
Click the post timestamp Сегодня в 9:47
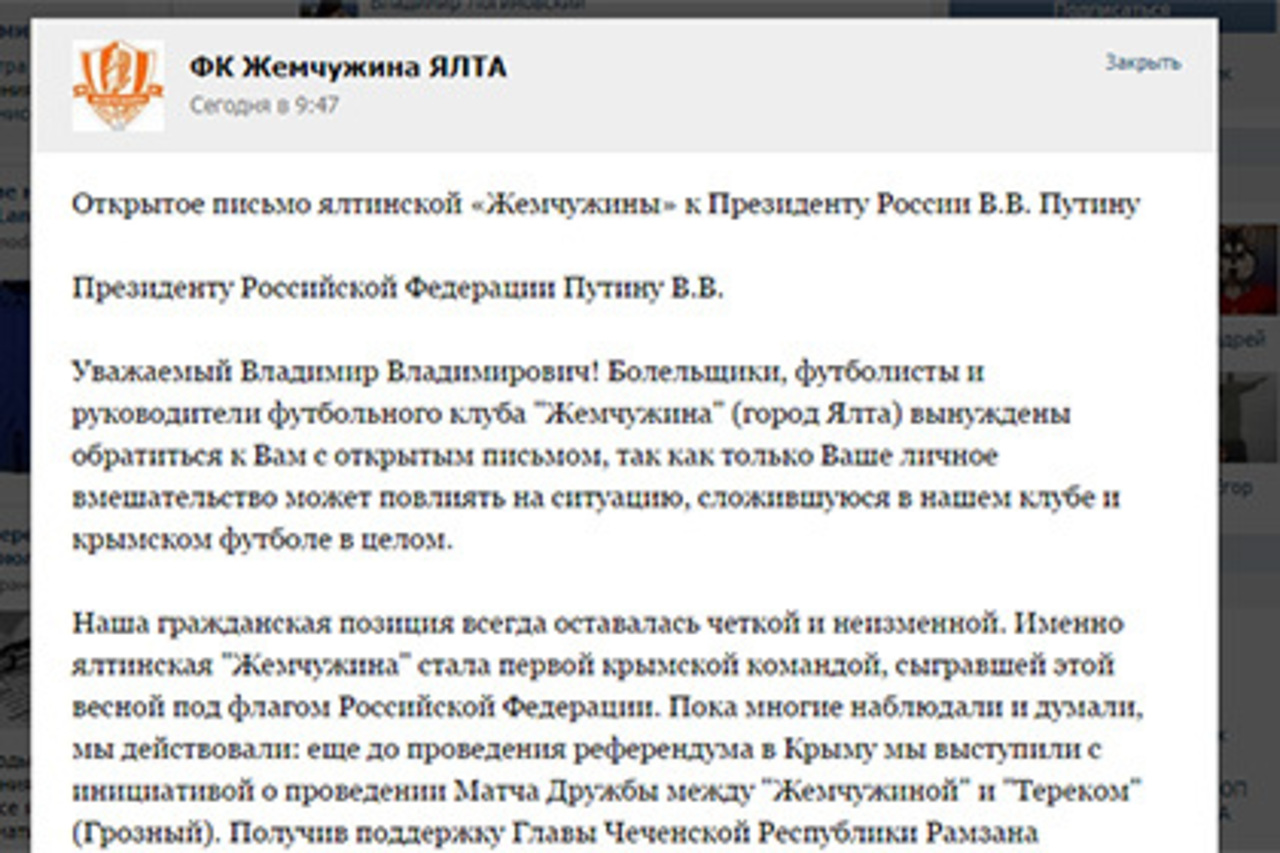[x=264, y=104]
